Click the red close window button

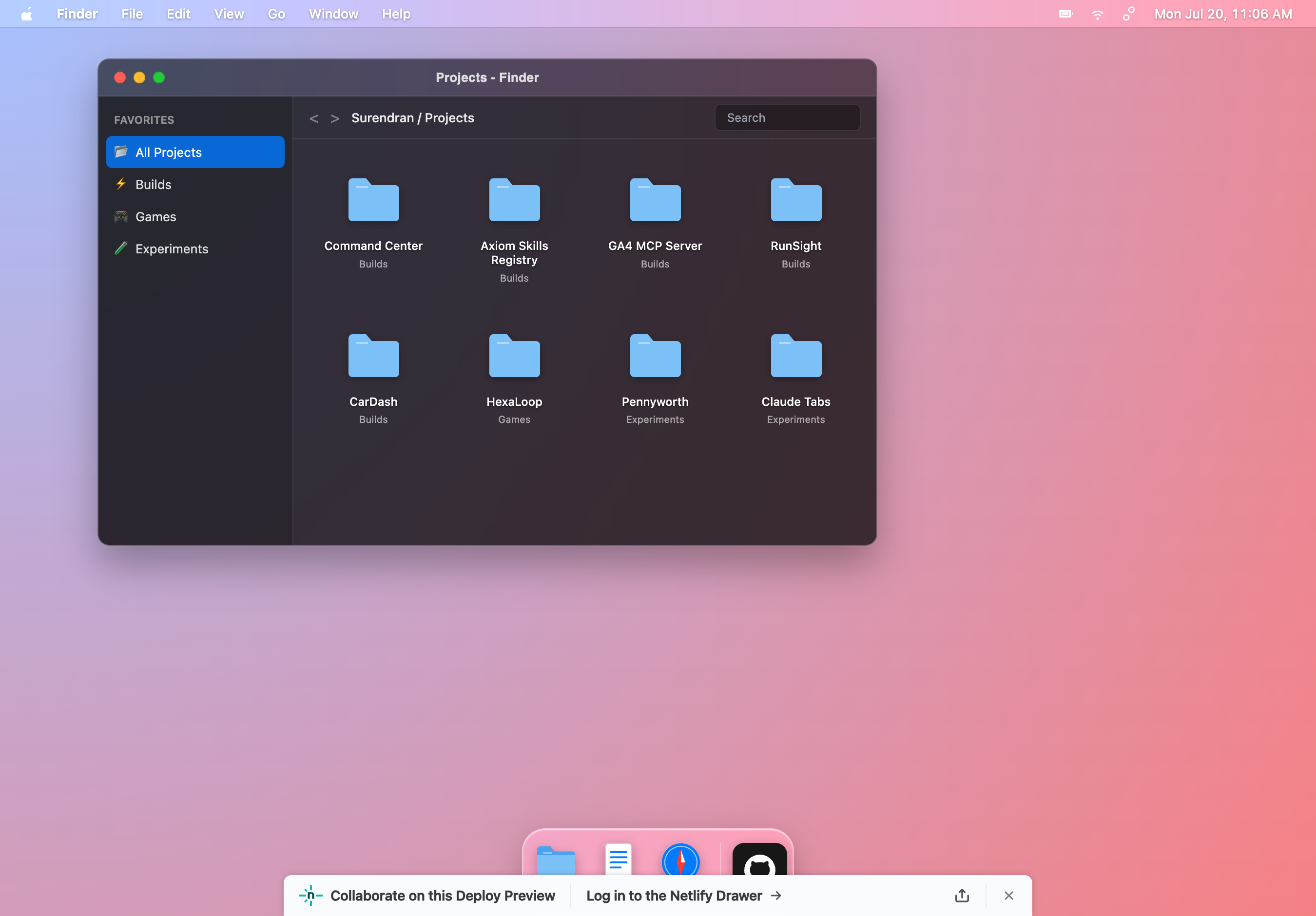coord(120,77)
